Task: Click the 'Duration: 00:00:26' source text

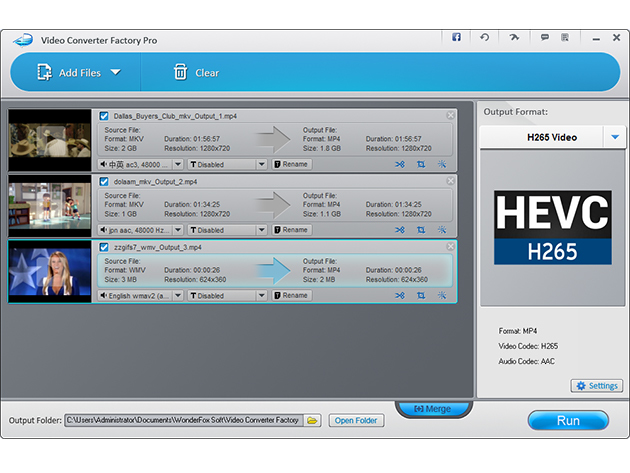Action: click(x=192, y=270)
